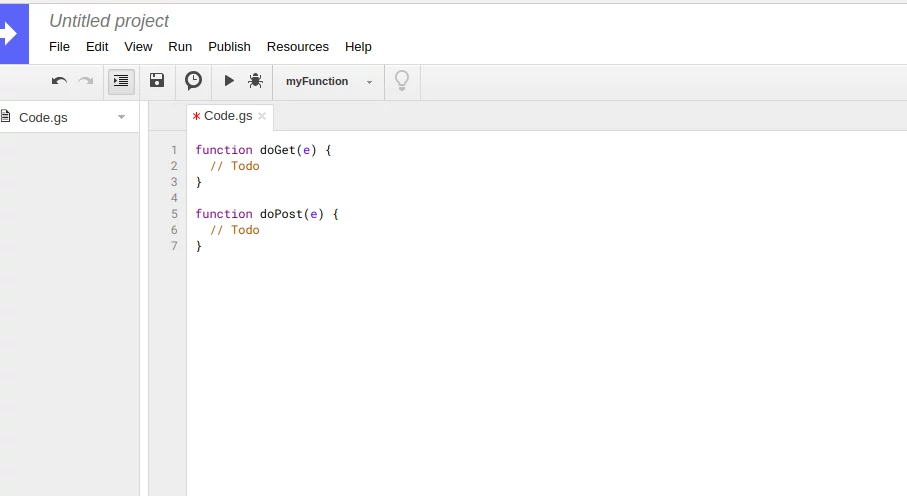Toggle the indentation icon in toolbar
This screenshot has width=907, height=496.
pos(121,81)
